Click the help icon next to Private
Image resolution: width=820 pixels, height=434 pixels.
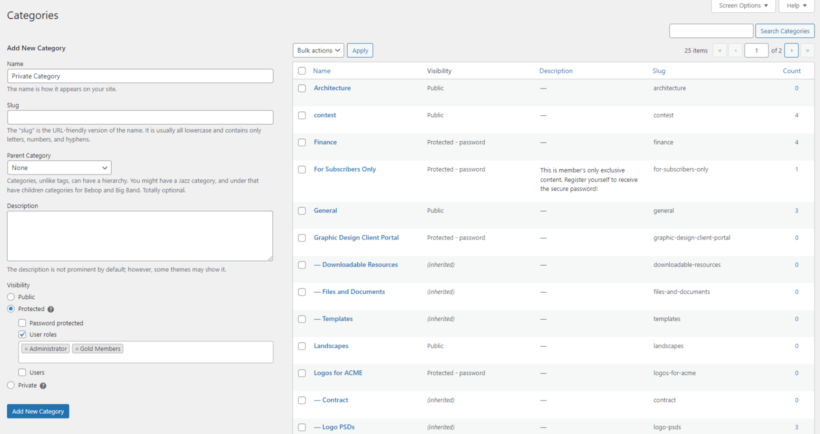[x=43, y=385]
